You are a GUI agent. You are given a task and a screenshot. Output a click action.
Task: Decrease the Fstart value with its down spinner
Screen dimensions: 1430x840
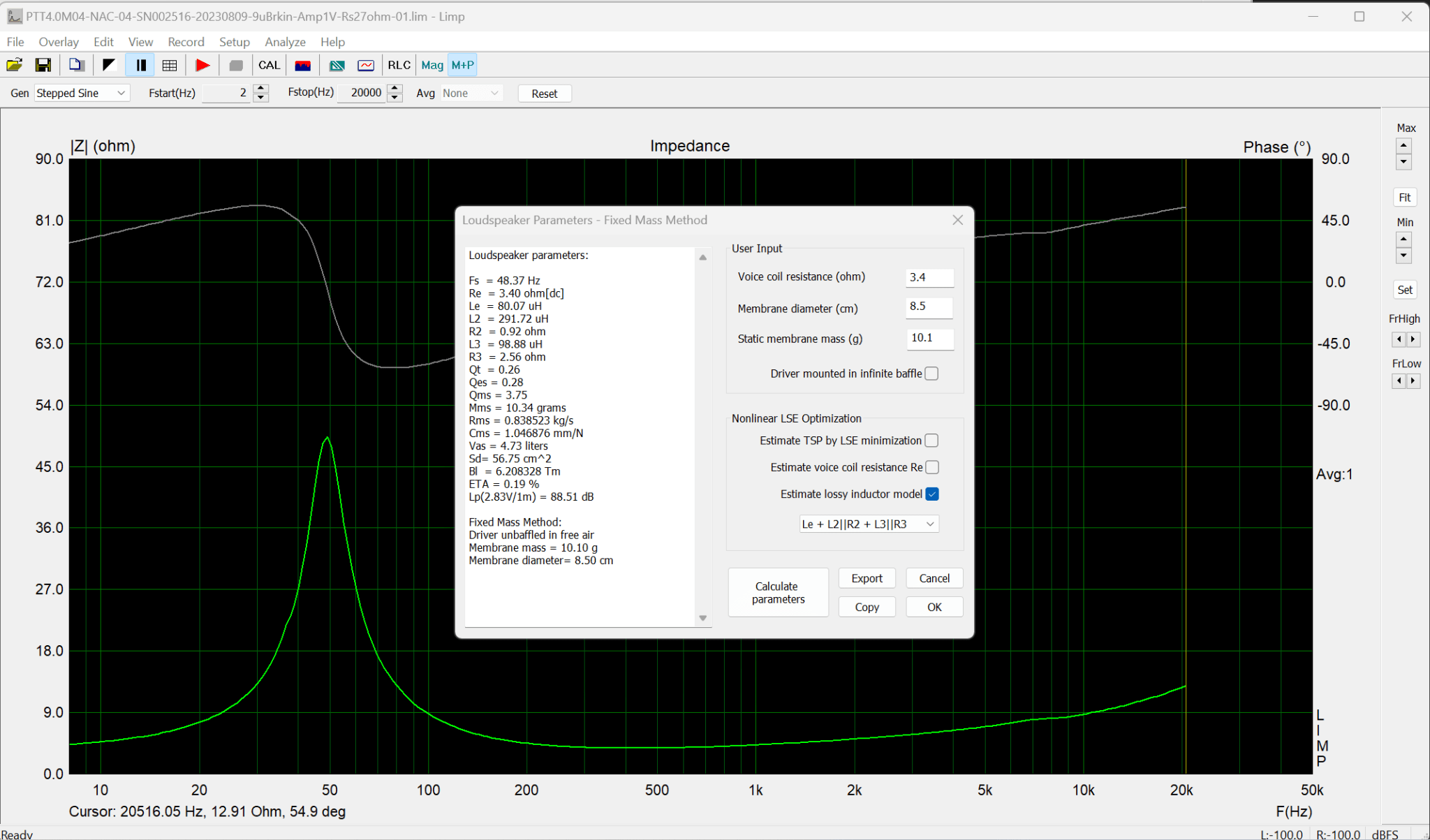[x=261, y=98]
